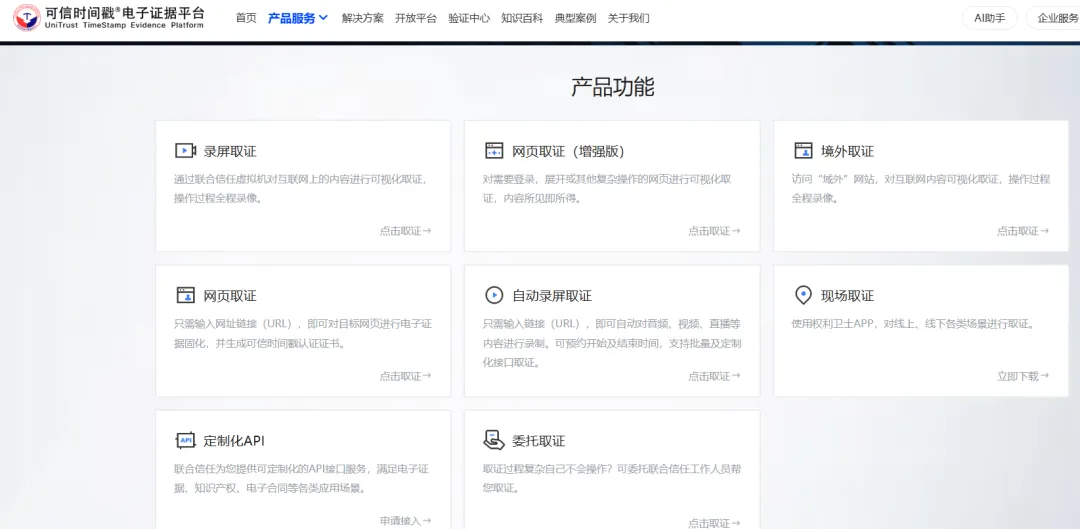1080x529 pixels.
Task: Open the 典型案例 nav item
Action: coord(575,19)
